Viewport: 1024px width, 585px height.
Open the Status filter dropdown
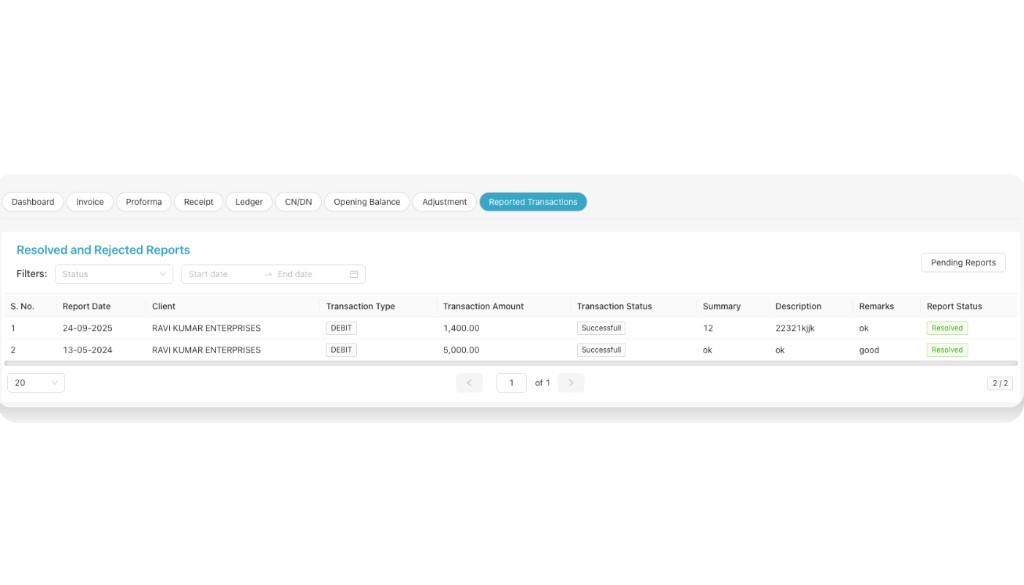click(110, 273)
